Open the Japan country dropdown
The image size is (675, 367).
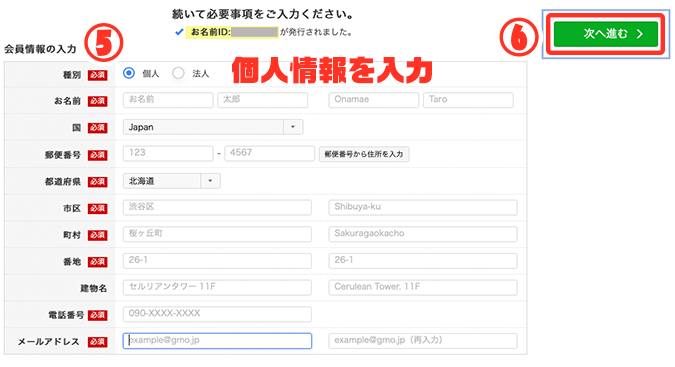[213, 127]
